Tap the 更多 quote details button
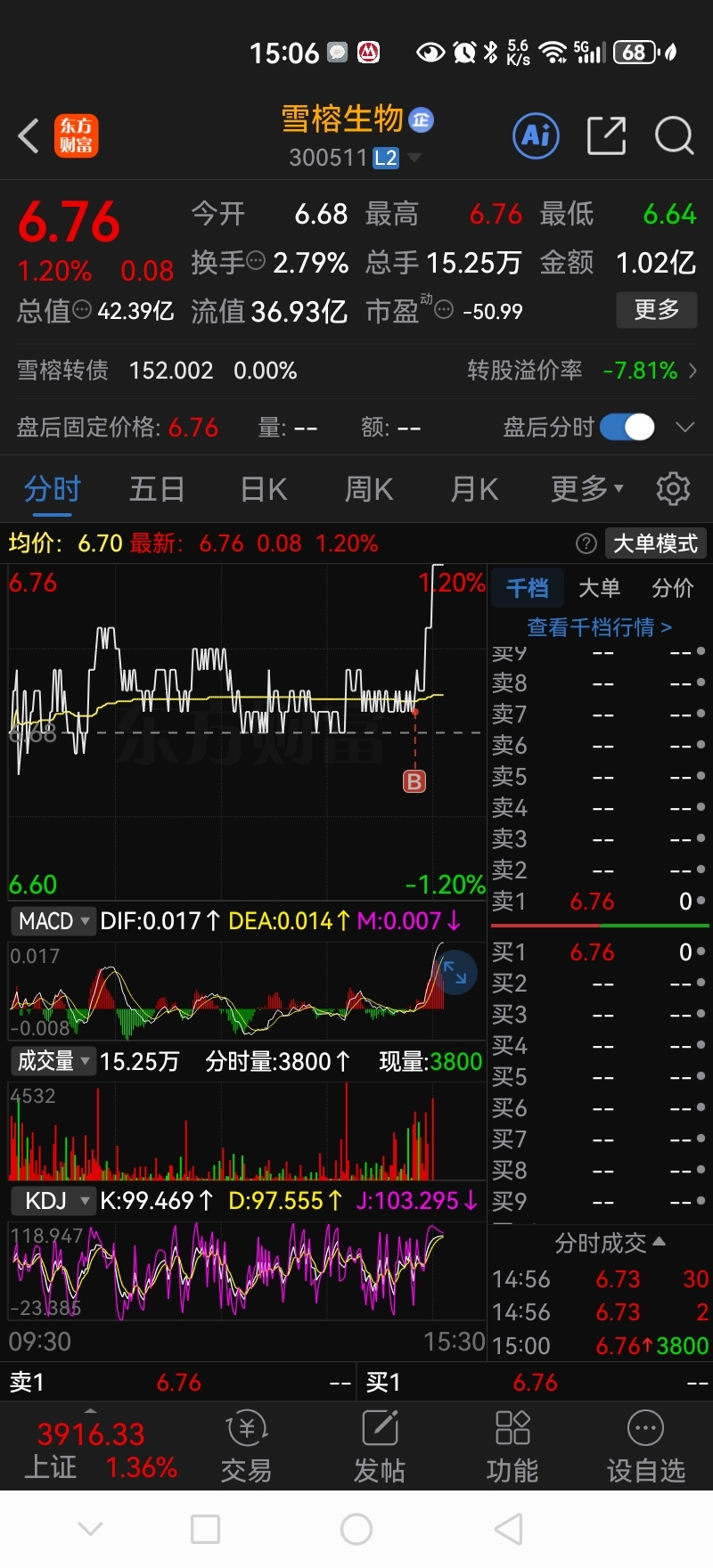This screenshot has height=1568, width=713. point(657,310)
